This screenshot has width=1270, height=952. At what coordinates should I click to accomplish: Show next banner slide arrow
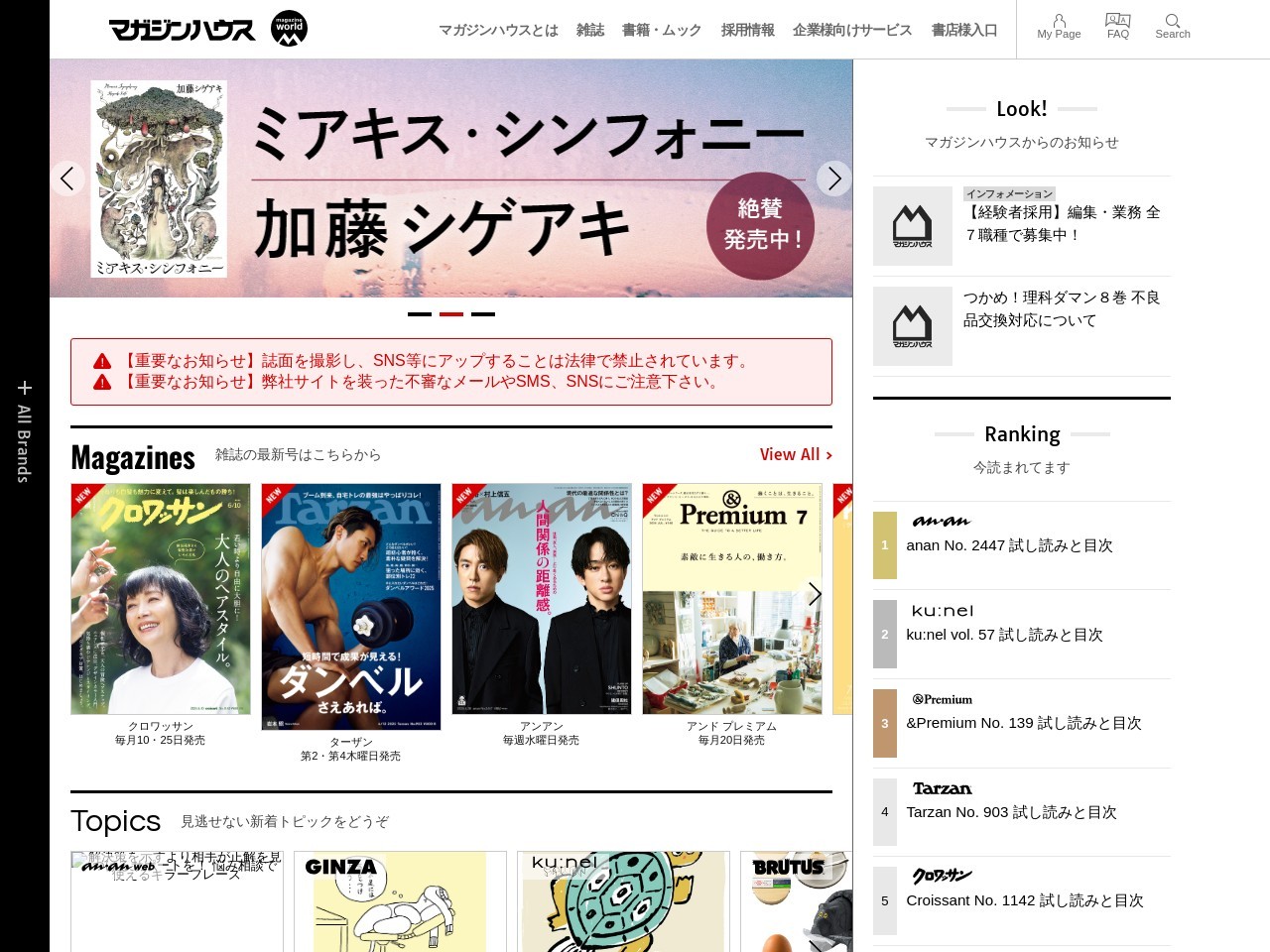pos(834,178)
